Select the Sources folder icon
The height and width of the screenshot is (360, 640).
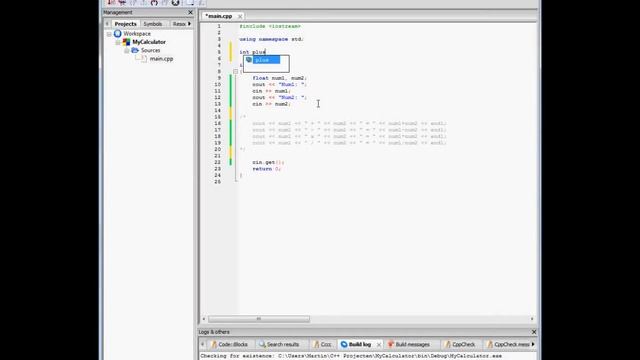(135, 50)
